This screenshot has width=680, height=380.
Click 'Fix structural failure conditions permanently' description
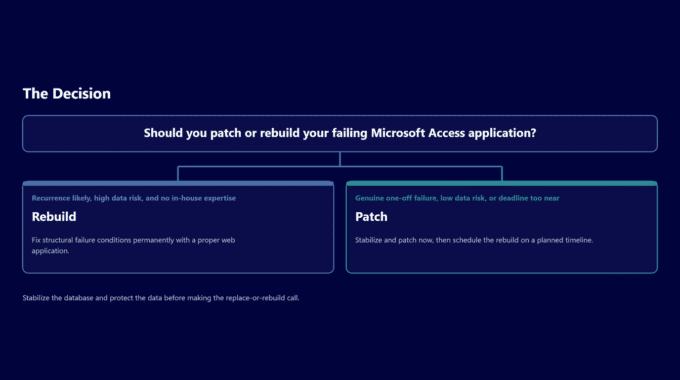tap(134, 245)
